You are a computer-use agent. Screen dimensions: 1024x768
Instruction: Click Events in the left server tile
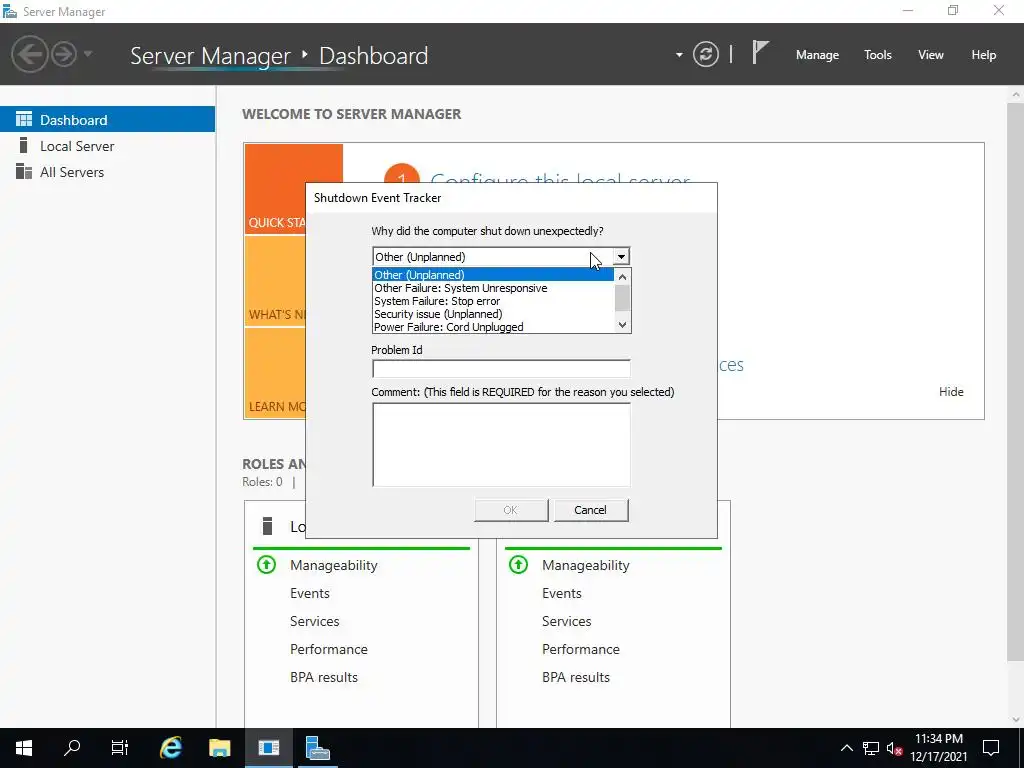click(310, 593)
